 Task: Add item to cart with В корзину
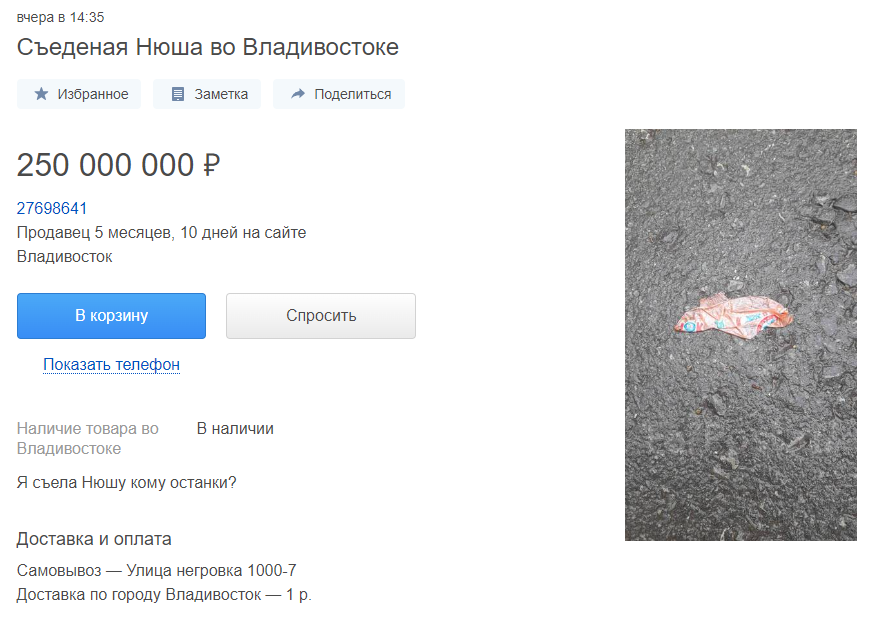(111, 316)
